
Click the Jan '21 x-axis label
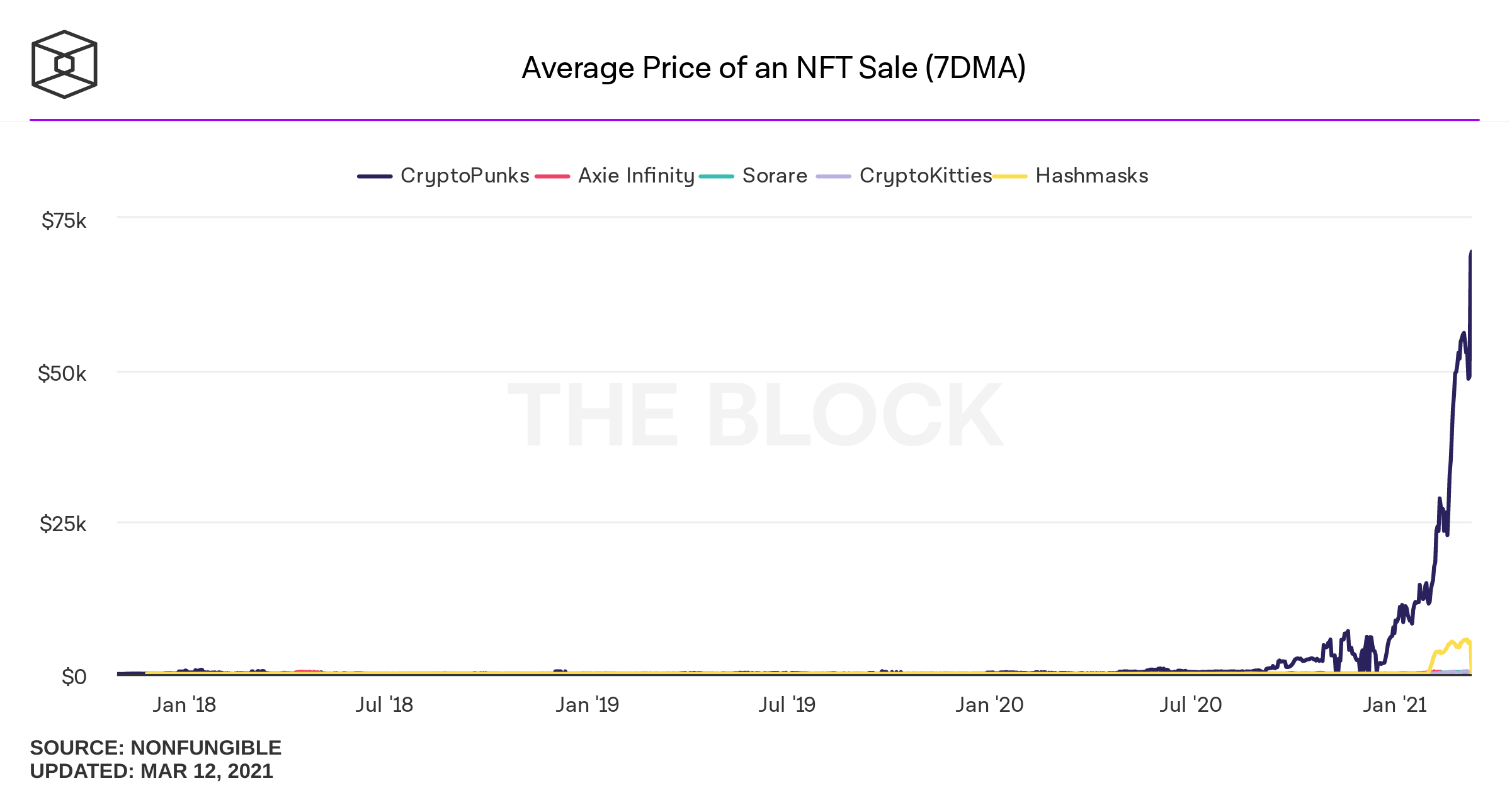click(x=1394, y=705)
